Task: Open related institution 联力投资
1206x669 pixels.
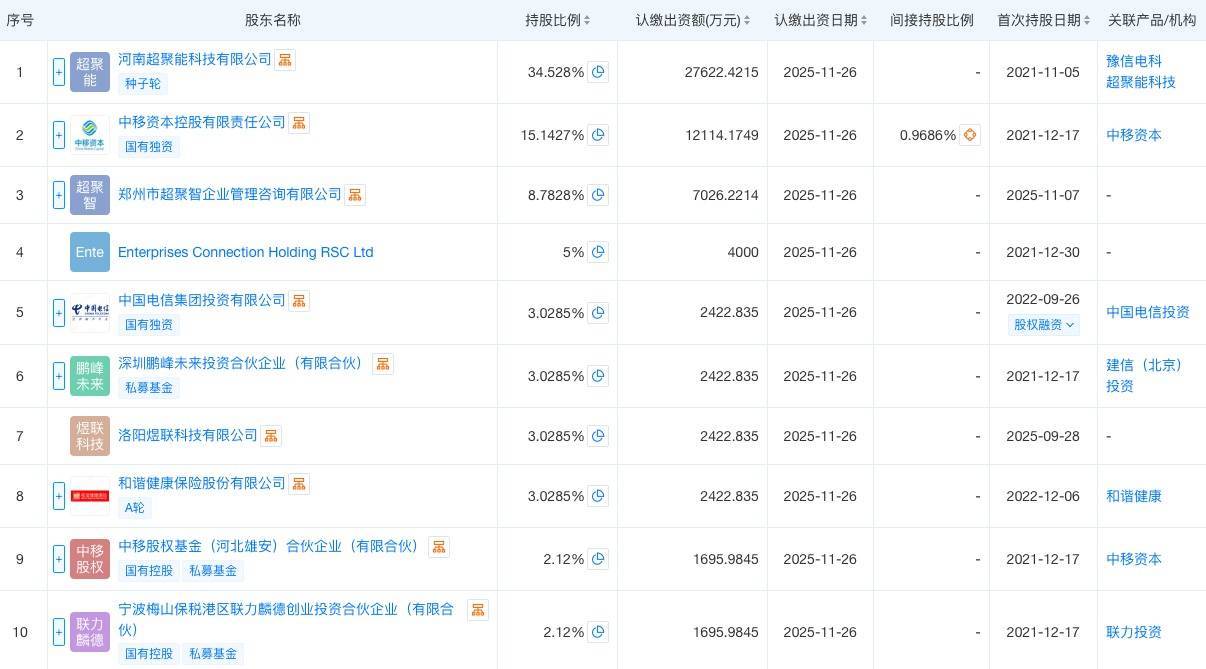Action: [x=1134, y=632]
